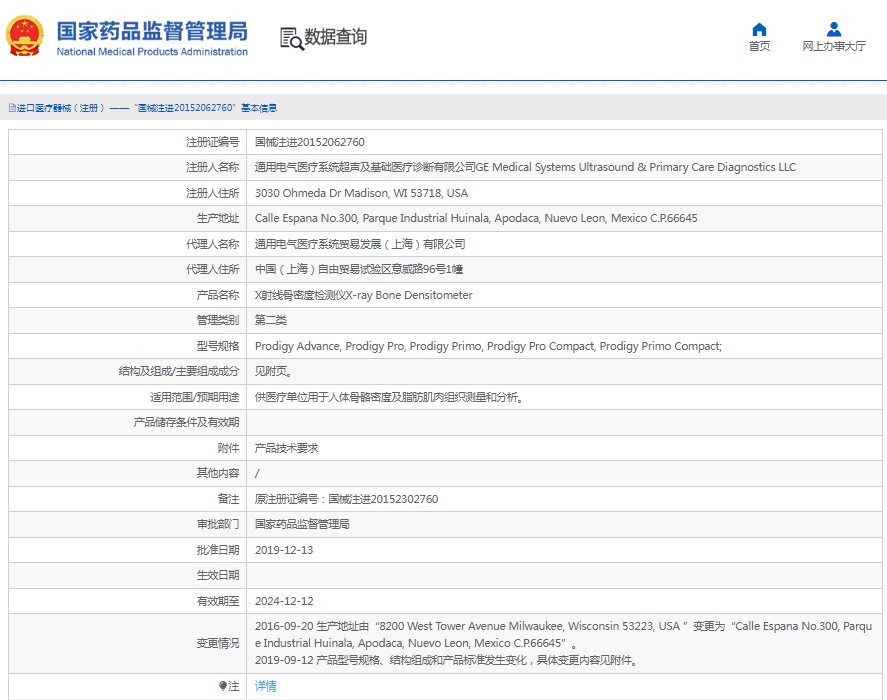Click 生产地址 row label
887x700 pixels.
point(218,218)
